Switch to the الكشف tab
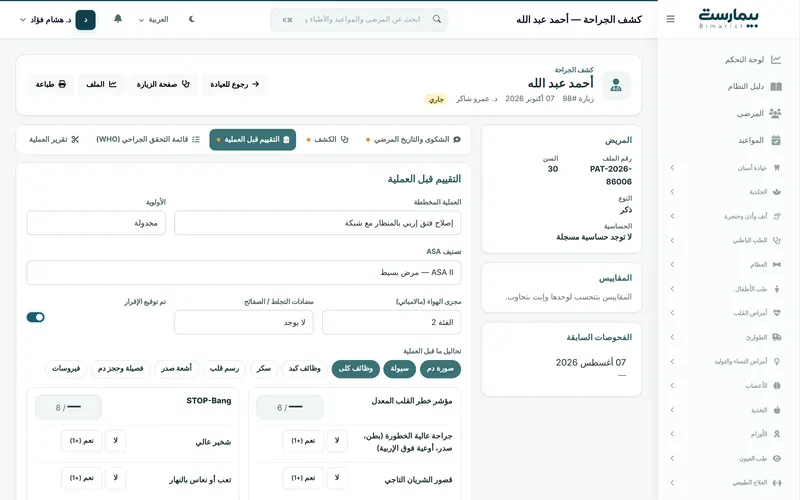This screenshot has height=500, width=800. 328,139
